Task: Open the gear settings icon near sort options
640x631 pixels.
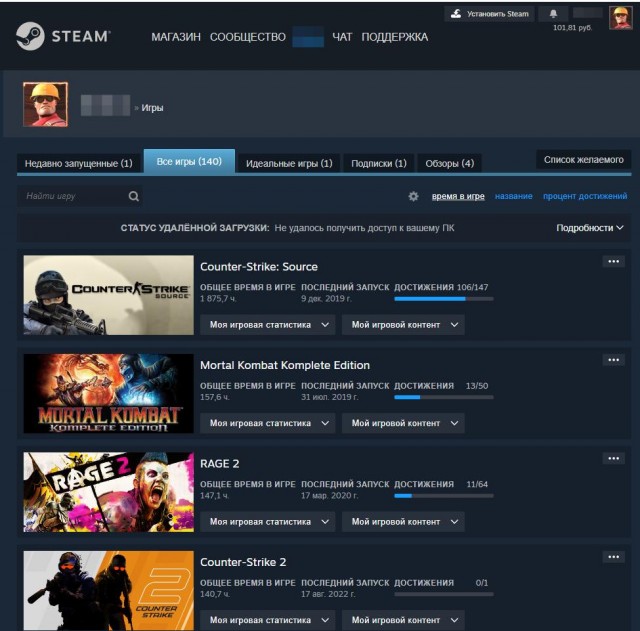Action: point(413,196)
